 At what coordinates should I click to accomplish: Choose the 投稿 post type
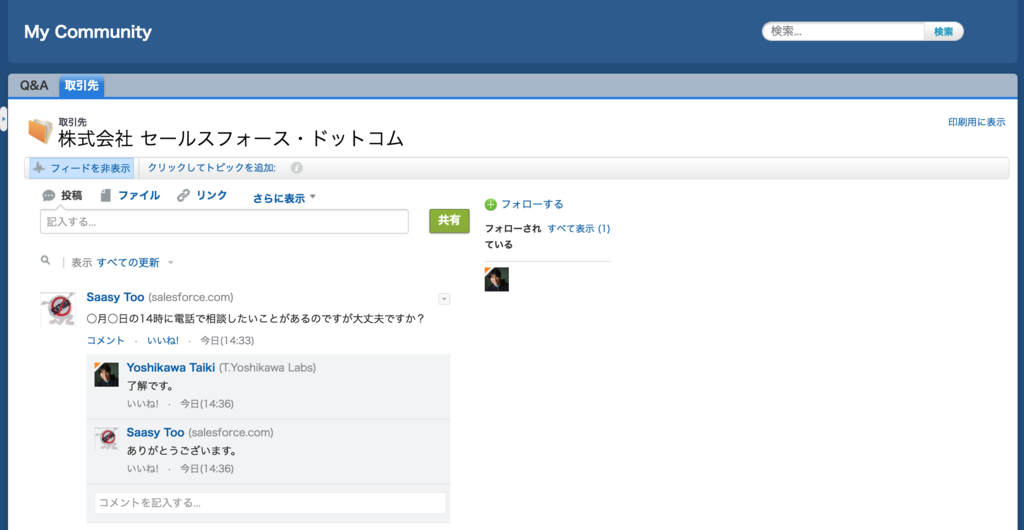click(x=63, y=195)
